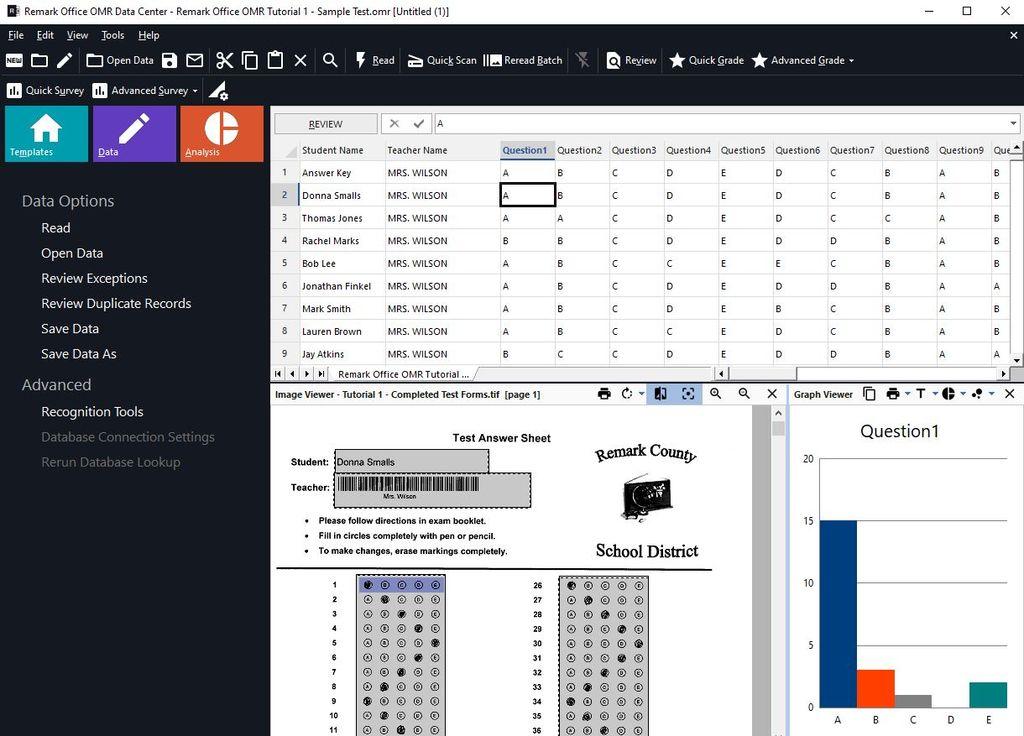The height and width of the screenshot is (736, 1024).
Task: Click the analysis settings gear icon
Action: [218, 91]
